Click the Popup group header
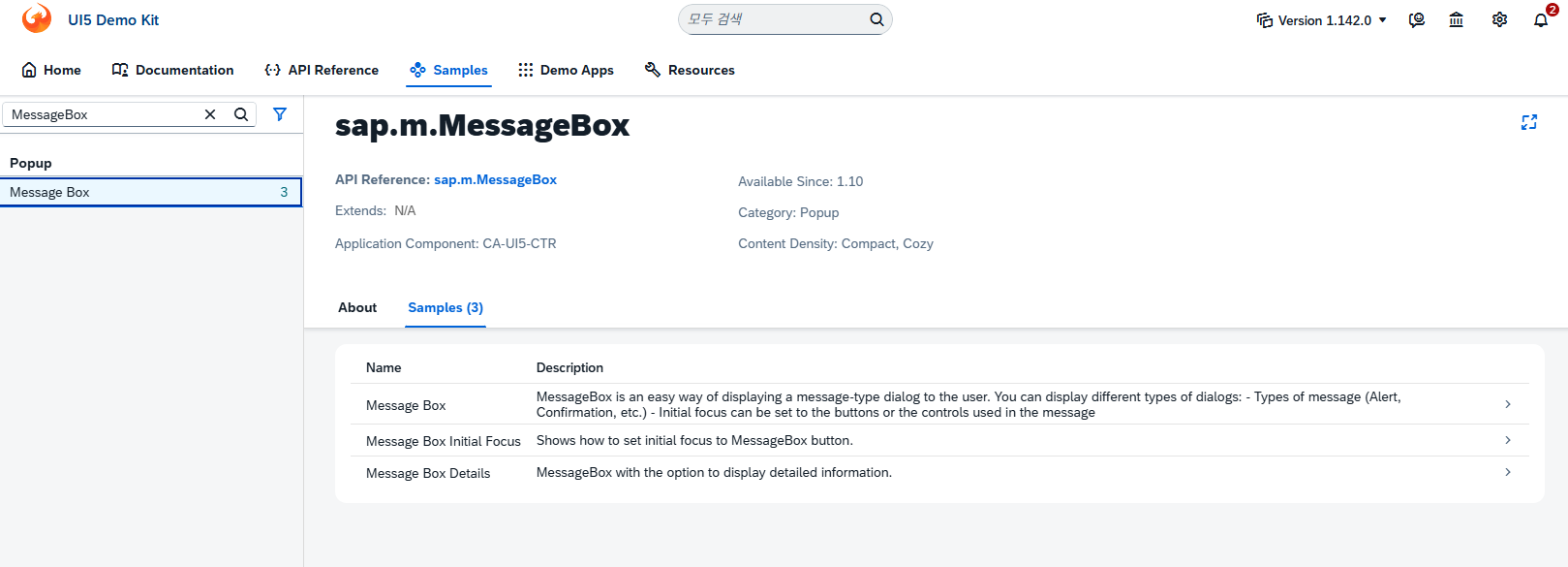This screenshot has width=1568, height=567. 151,163
